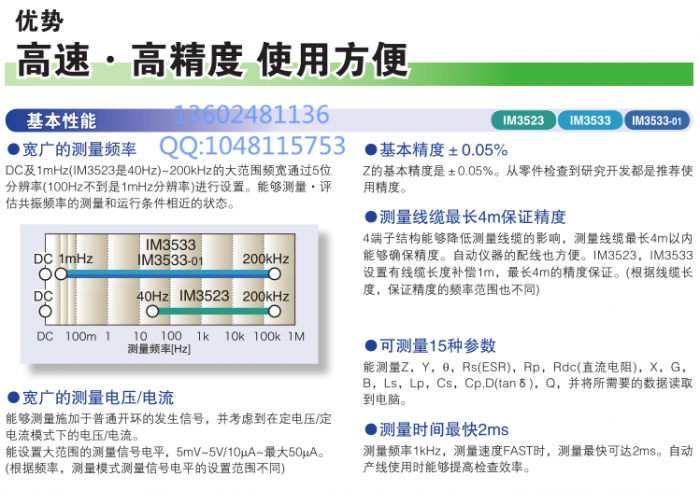Select the light-blue IM3533 model badge
700x490 pixels.
[590, 120]
